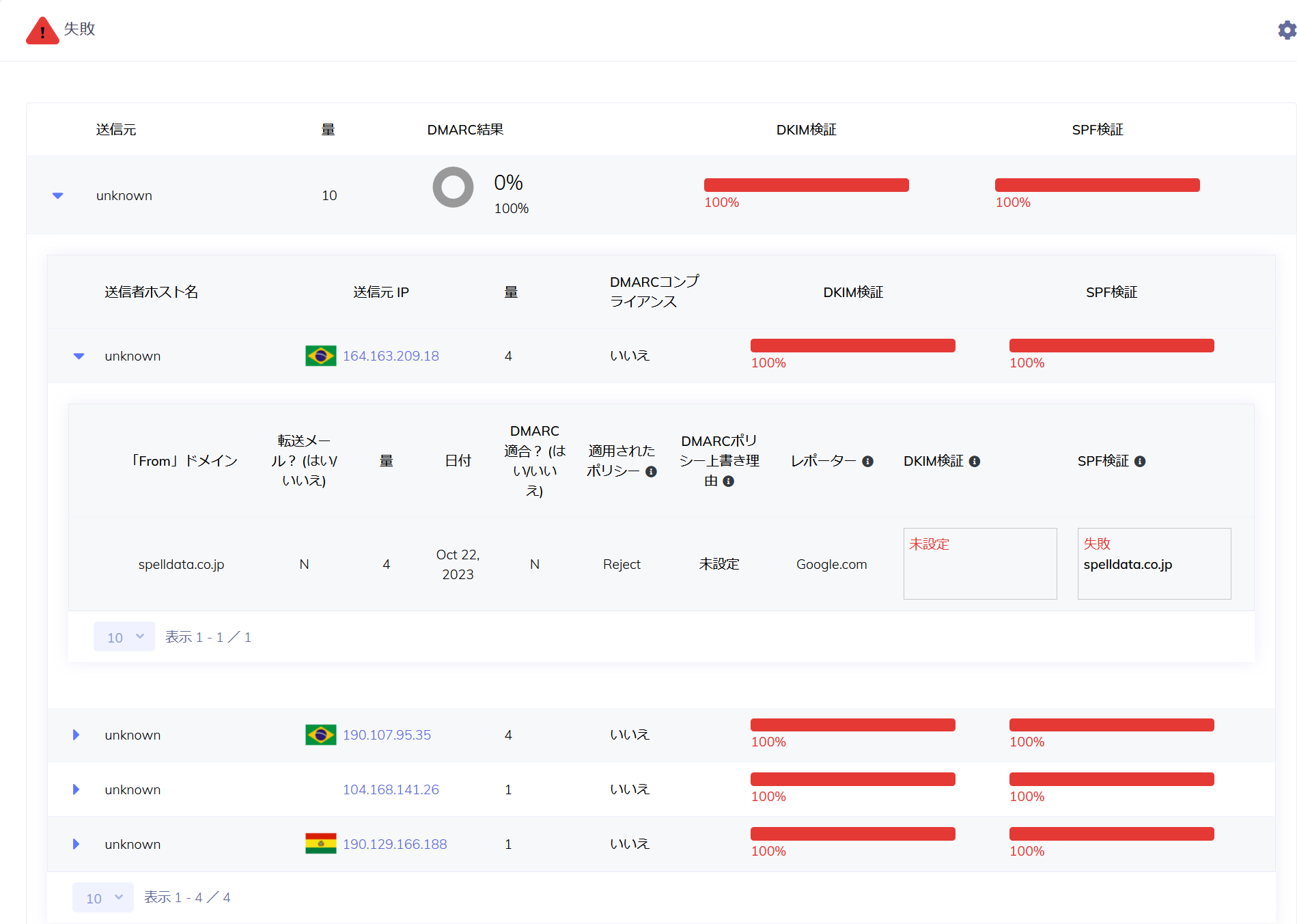Click the 失敗 page title text
The width and height of the screenshot is (1297, 924).
(79, 29)
